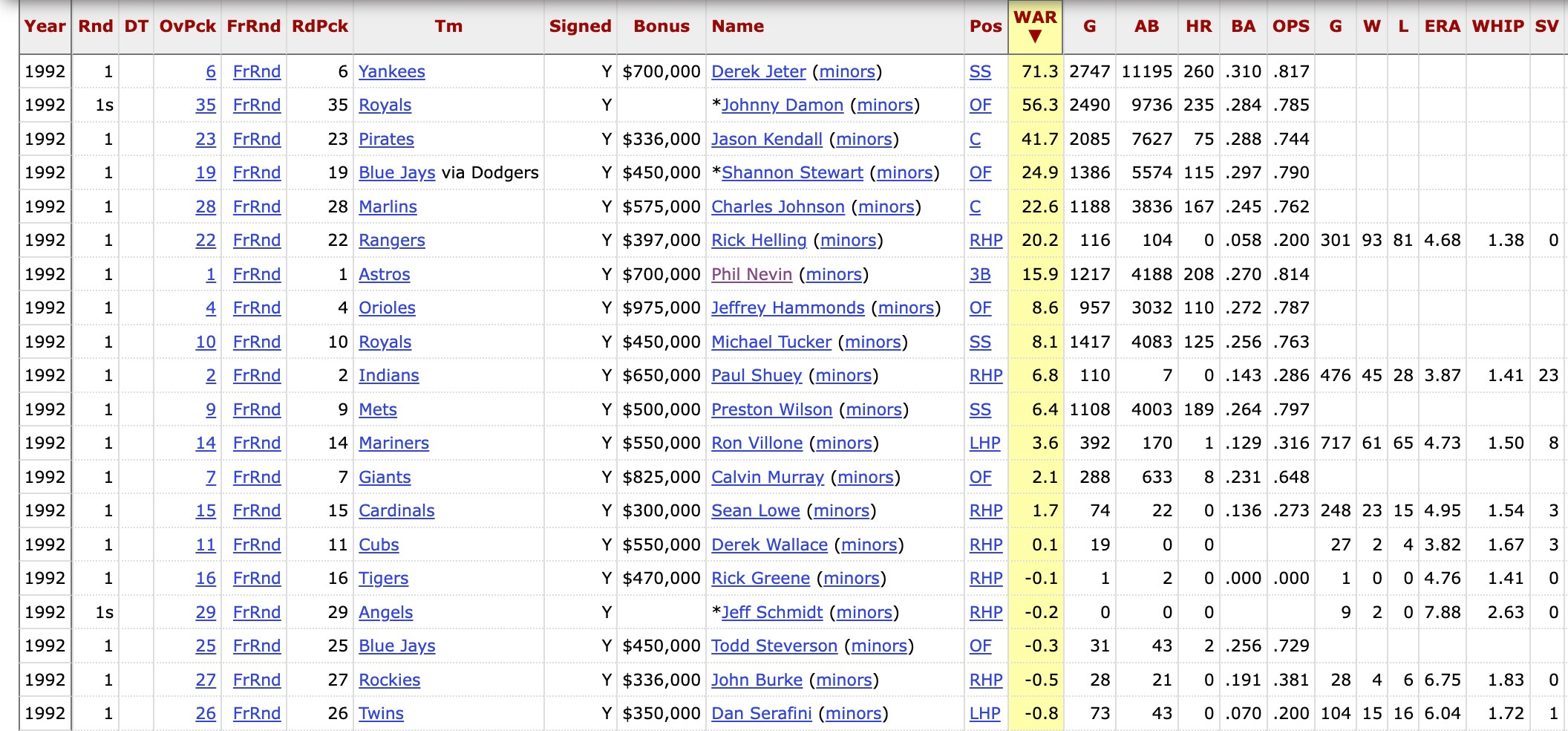Open Todd Steverson player page
The image size is (1568, 731).
pos(774,646)
